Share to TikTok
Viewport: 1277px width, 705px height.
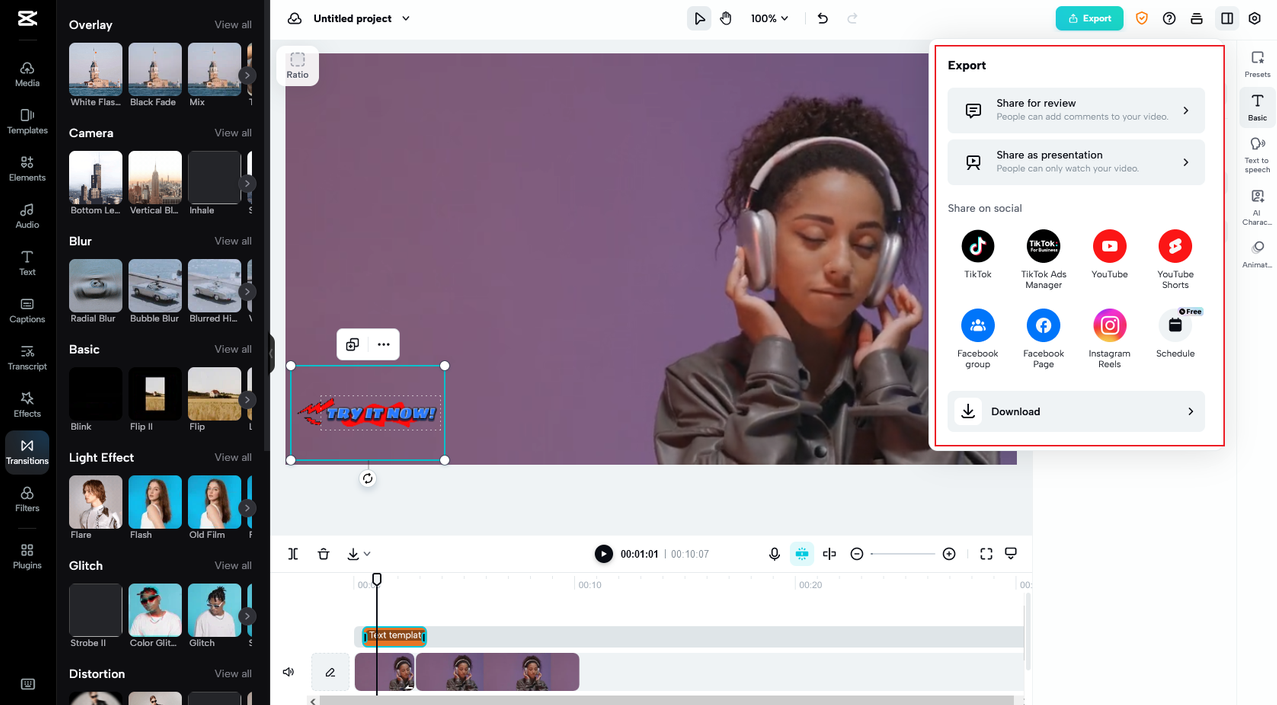tap(978, 254)
